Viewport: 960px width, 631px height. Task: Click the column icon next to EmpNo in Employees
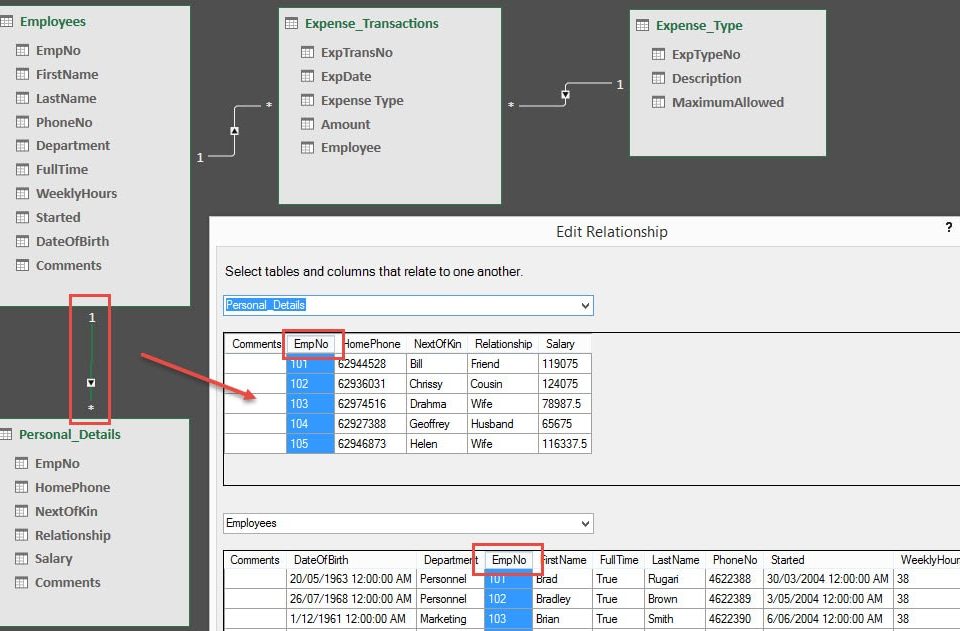(x=22, y=50)
